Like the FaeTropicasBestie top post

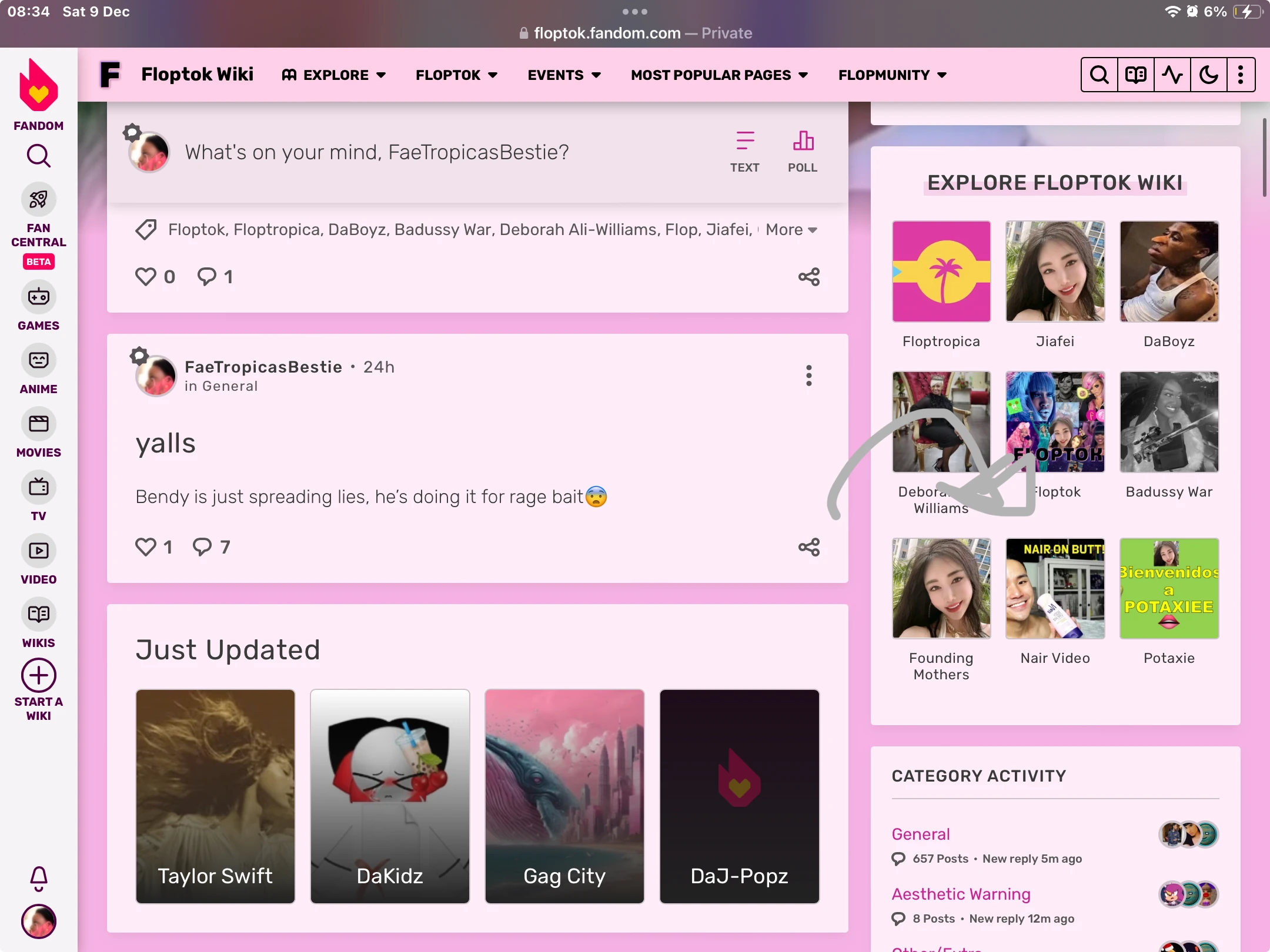(146, 276)
